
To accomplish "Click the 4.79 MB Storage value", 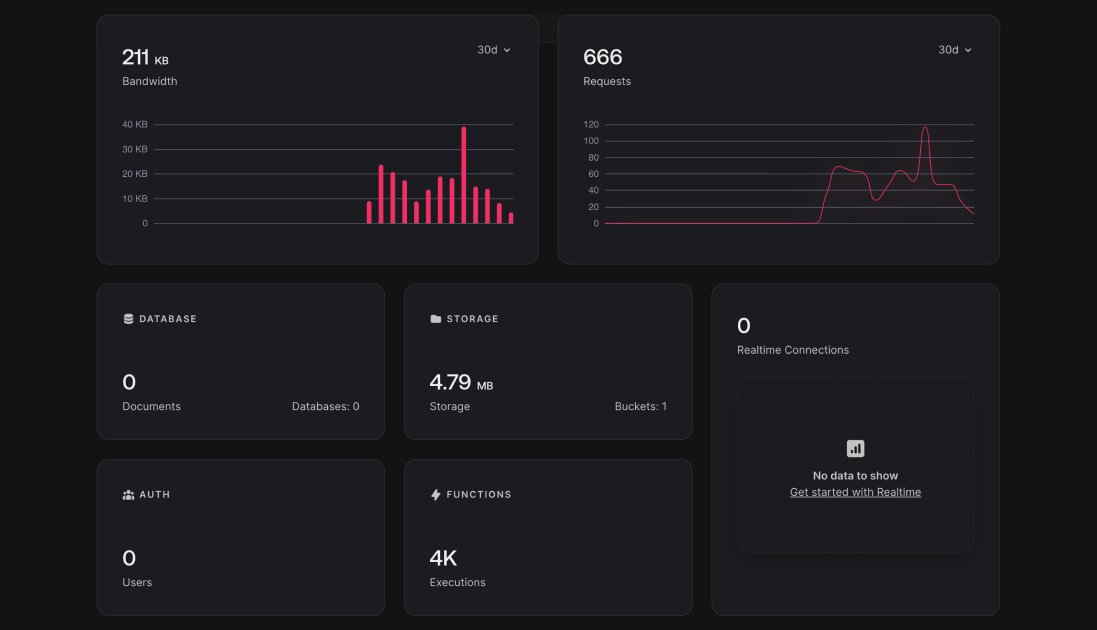I will click(x=460, y=382).
